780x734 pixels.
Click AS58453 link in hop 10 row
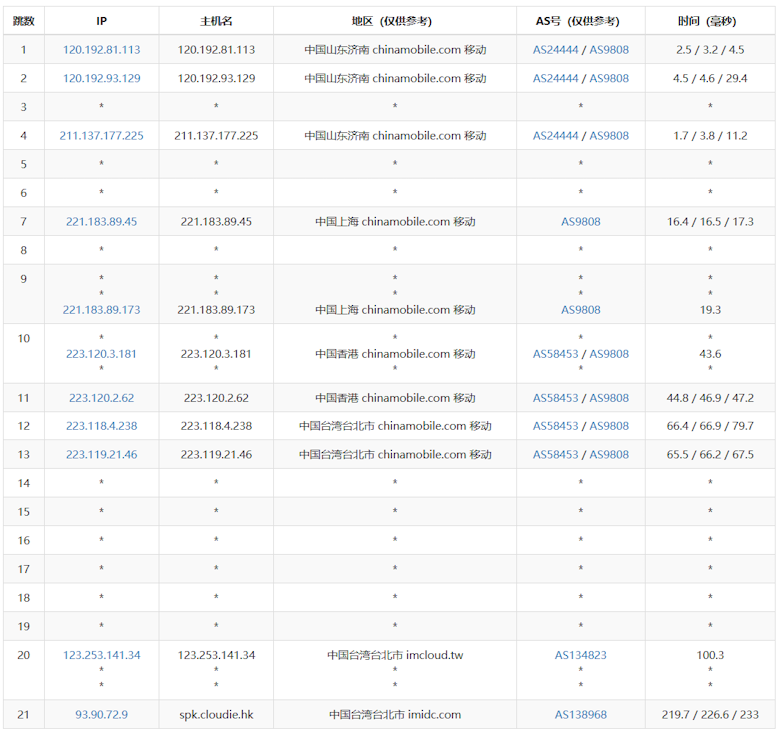556,354
